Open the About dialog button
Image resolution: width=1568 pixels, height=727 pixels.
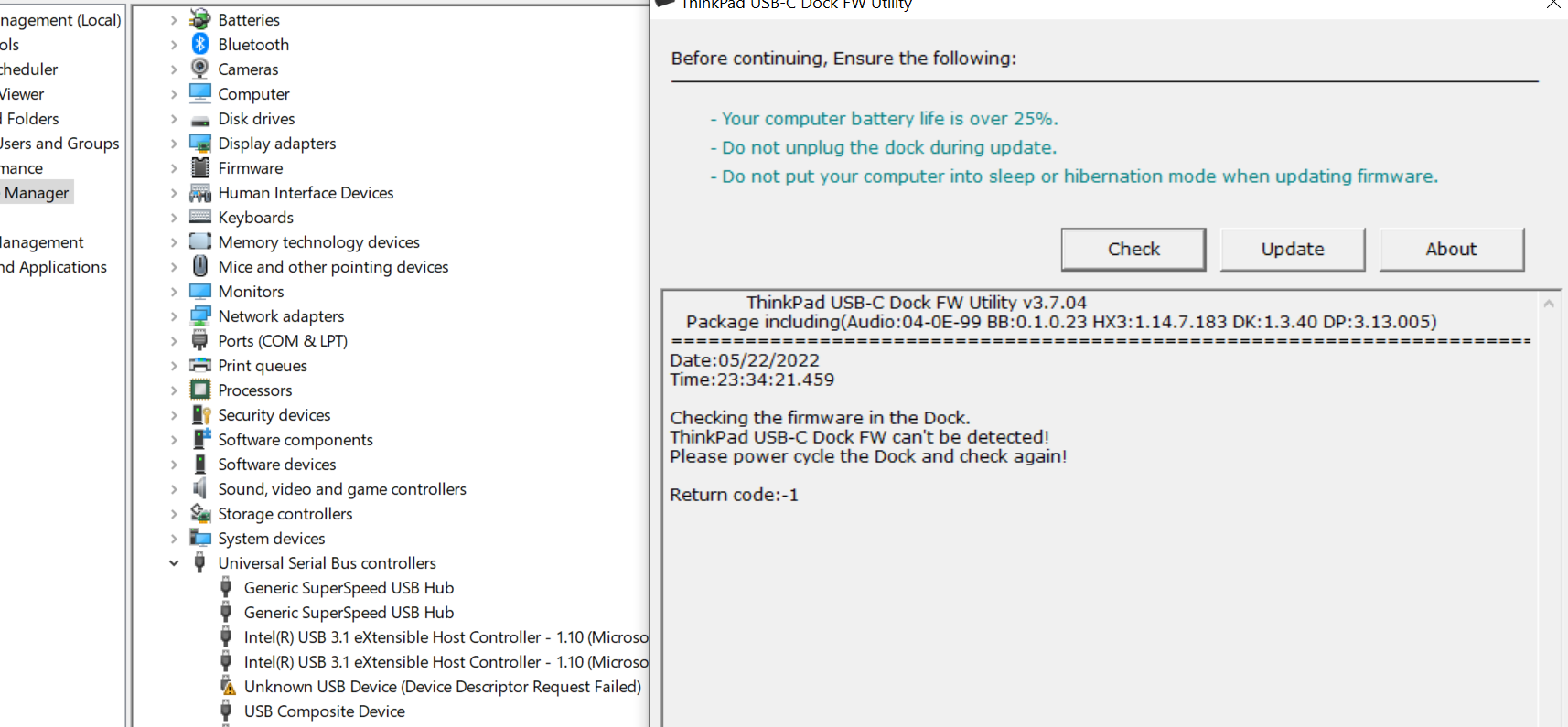tap(1452, 249)
